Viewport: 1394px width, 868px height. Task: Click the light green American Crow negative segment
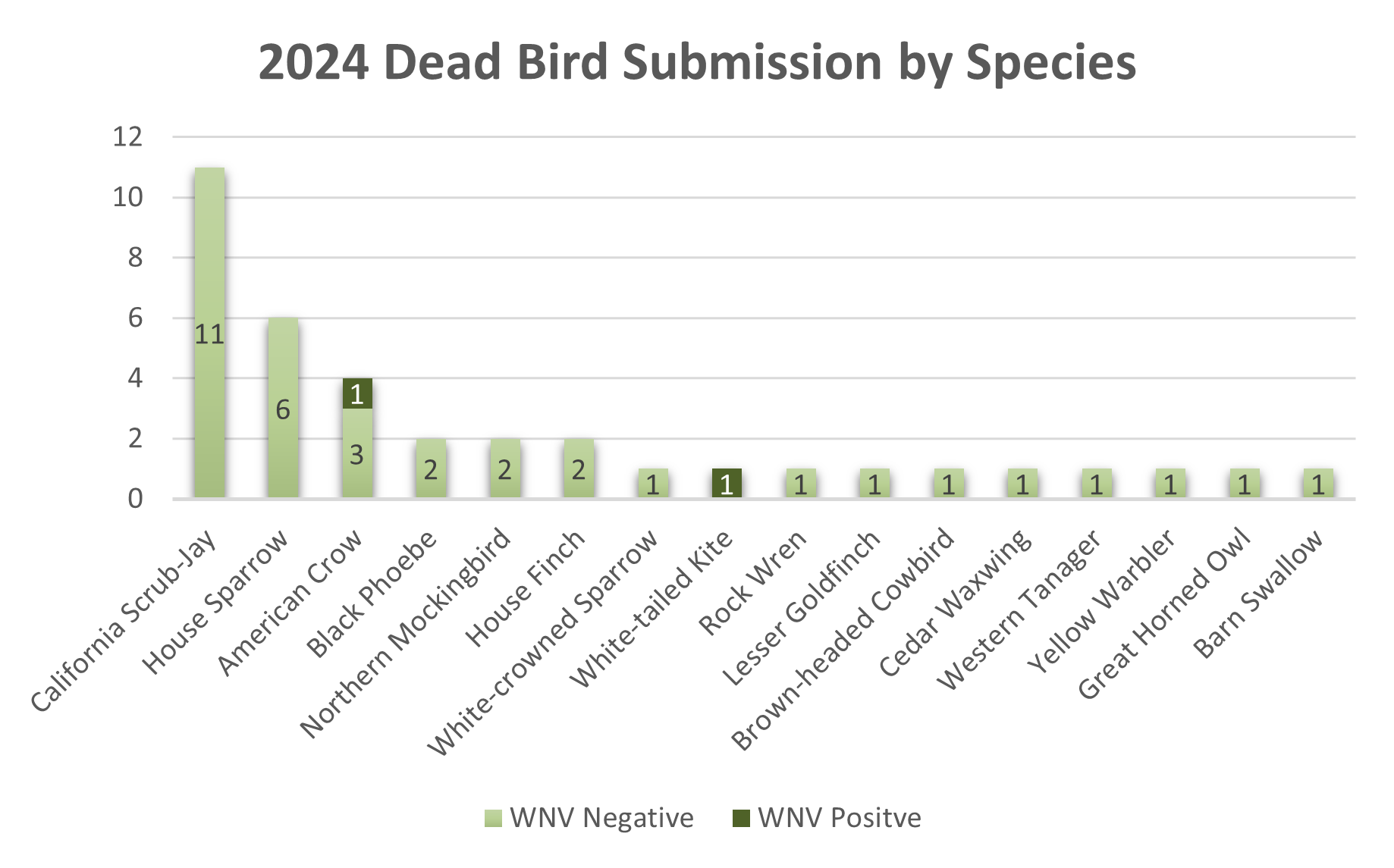click(357, 453)
